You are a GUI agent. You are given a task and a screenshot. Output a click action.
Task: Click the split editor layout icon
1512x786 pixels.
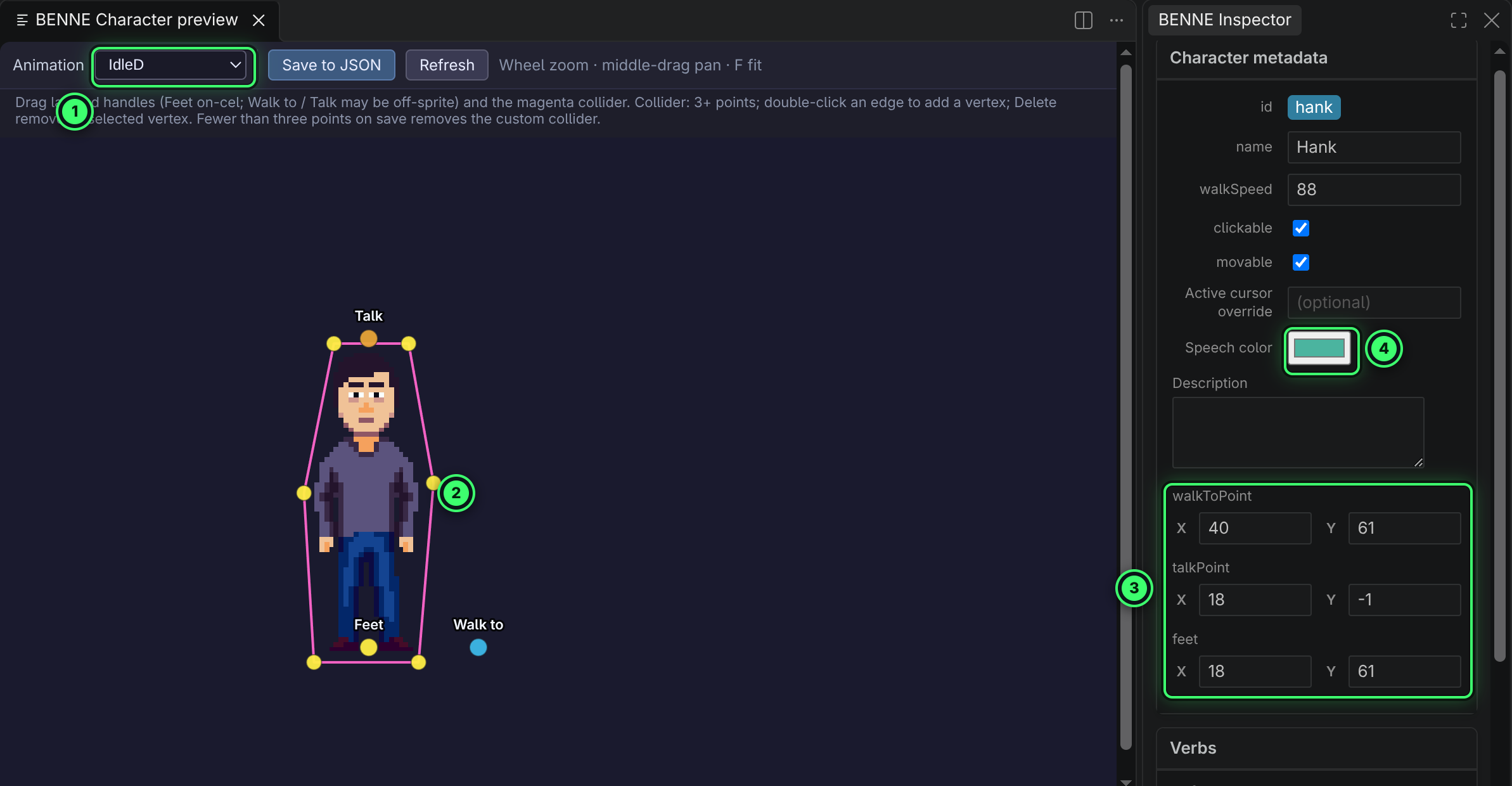coord(1084,20)
